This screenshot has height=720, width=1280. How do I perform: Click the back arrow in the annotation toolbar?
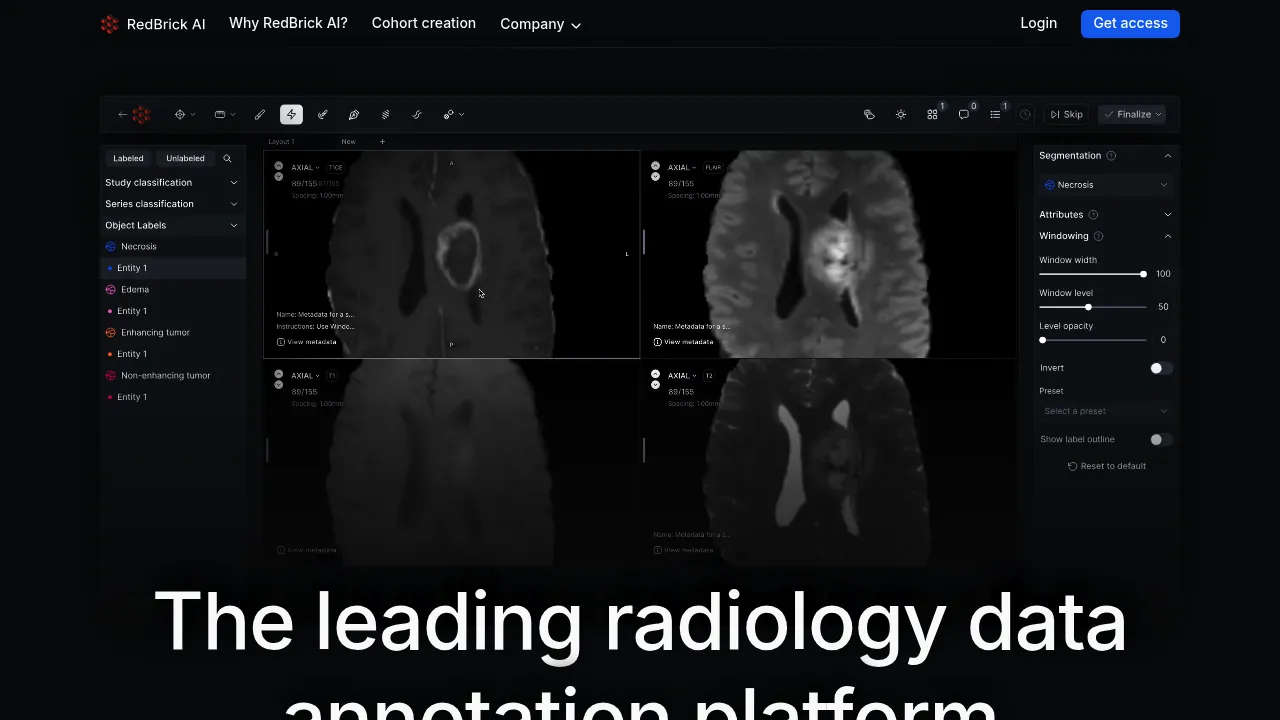coord(123,115)
